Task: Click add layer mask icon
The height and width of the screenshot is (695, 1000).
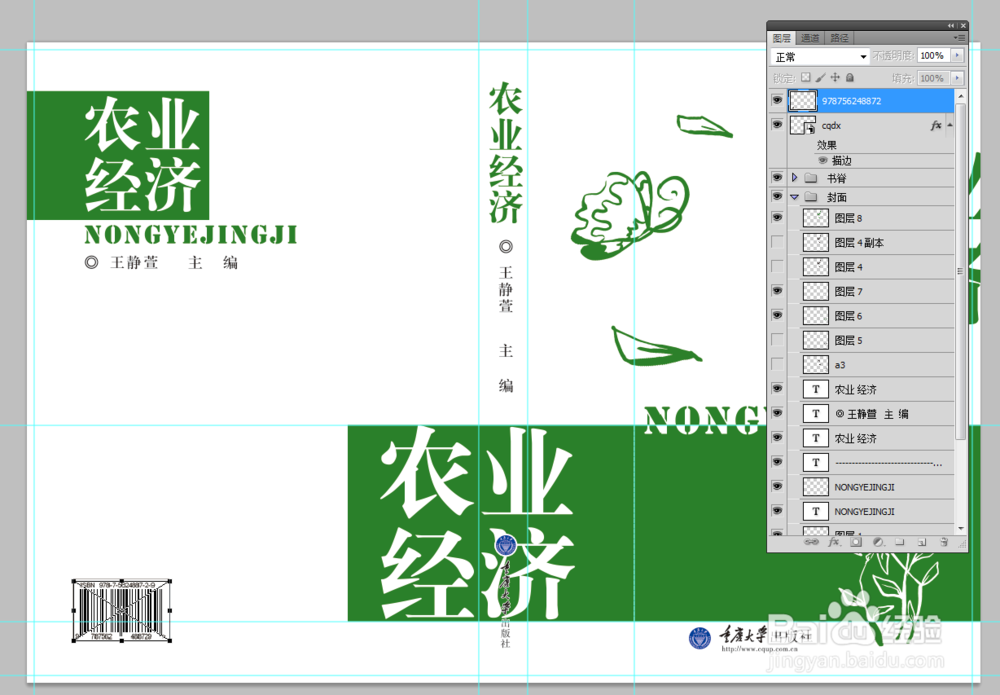Action: click(856, 542)
